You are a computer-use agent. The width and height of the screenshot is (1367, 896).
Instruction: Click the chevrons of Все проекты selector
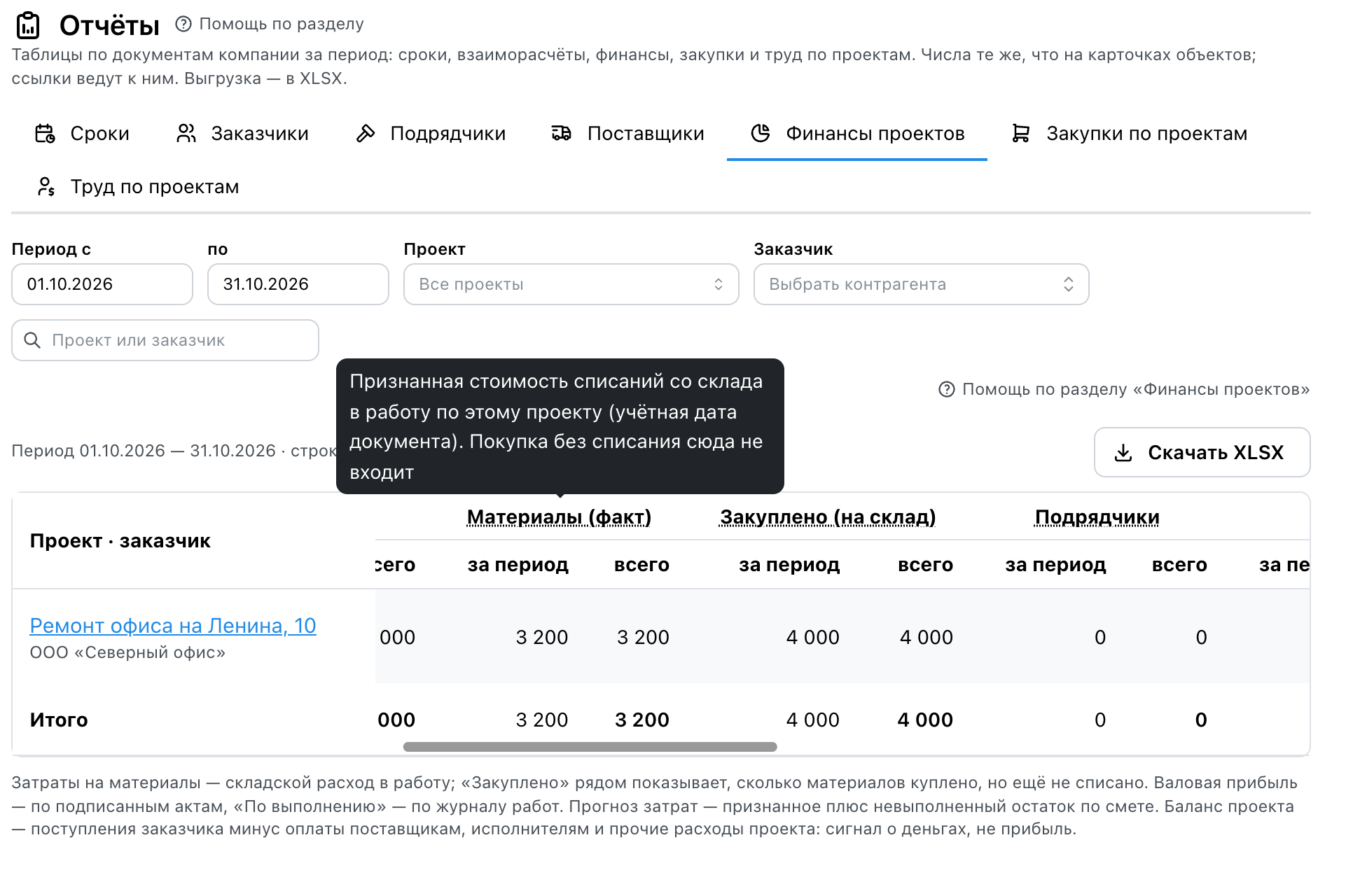pyautogui.click(x=719, y=284)
